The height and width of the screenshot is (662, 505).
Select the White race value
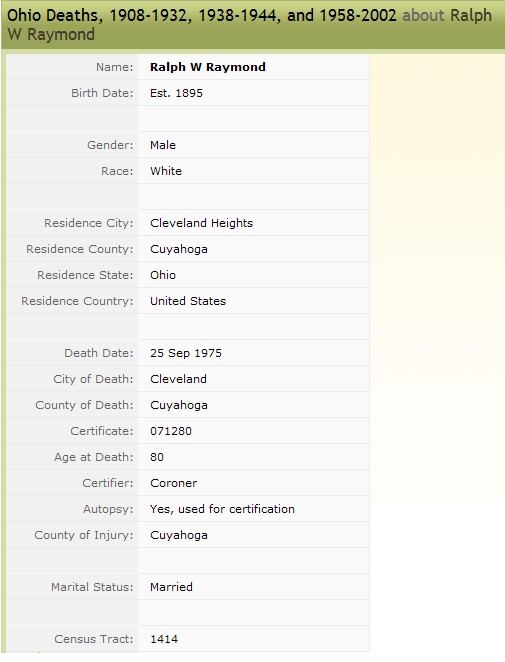click(166, 171)
